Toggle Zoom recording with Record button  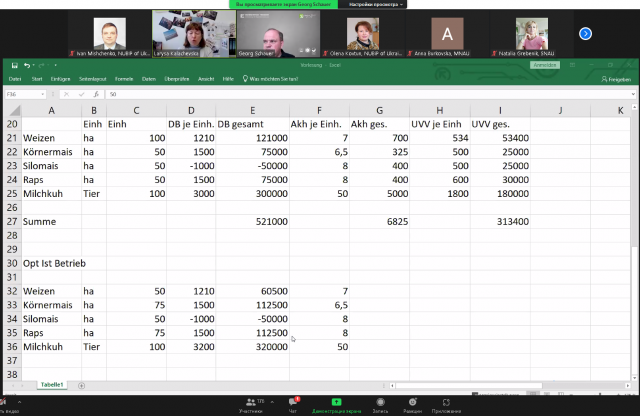coord(380,403)
